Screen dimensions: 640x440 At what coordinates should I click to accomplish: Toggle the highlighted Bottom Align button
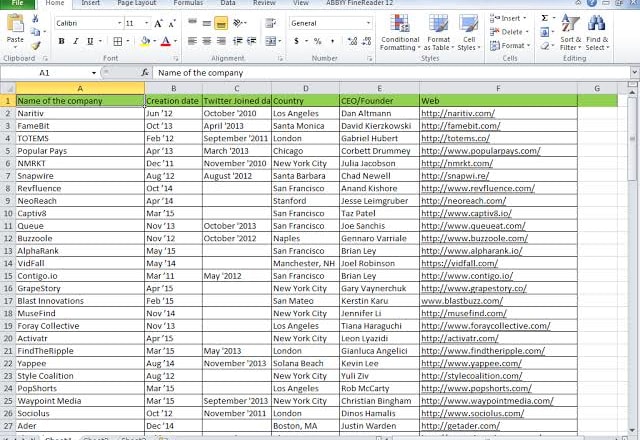pyautogui.click(x=221, y=23)
